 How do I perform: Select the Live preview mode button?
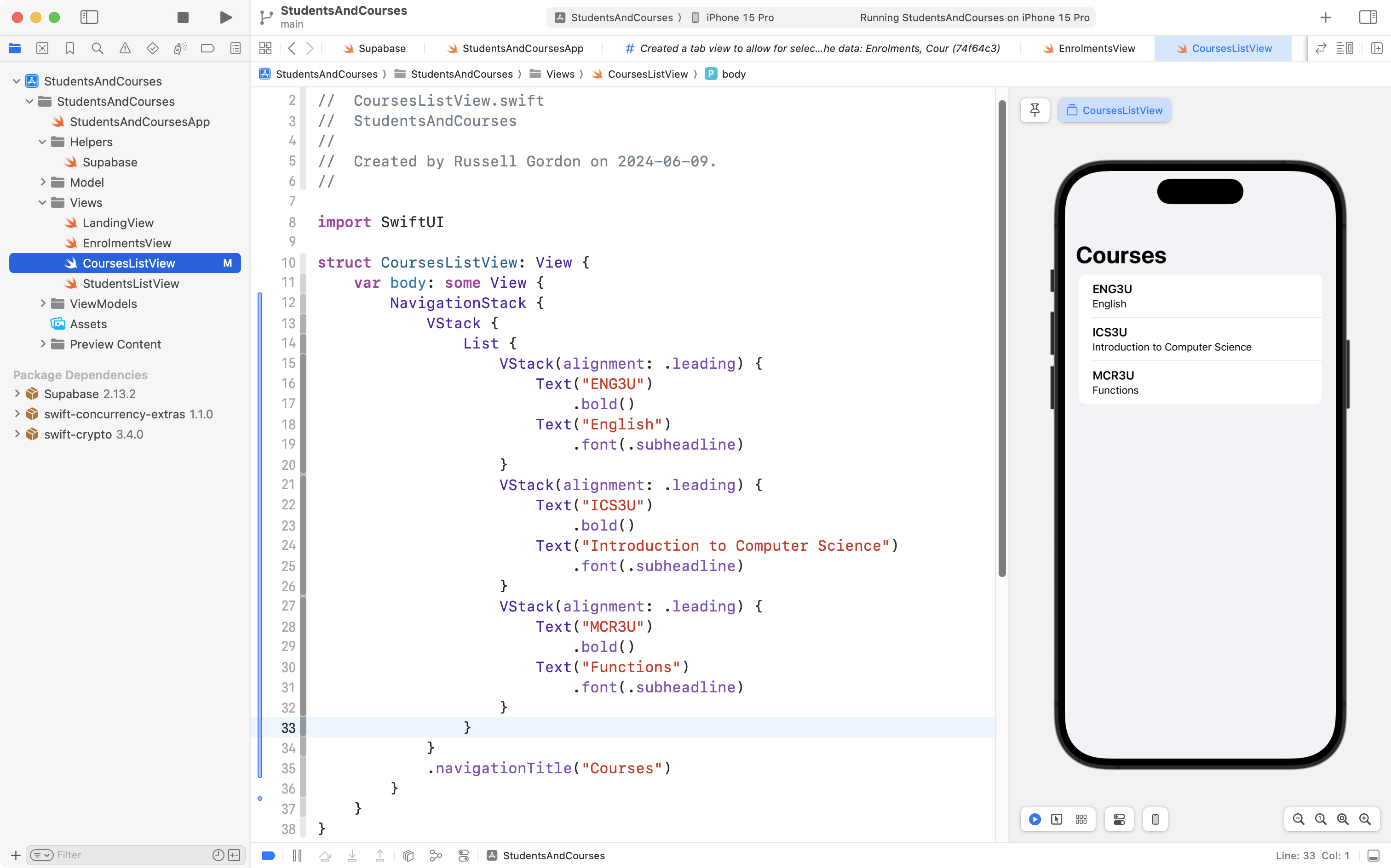pyautogui.click(x=1035, y=819)
